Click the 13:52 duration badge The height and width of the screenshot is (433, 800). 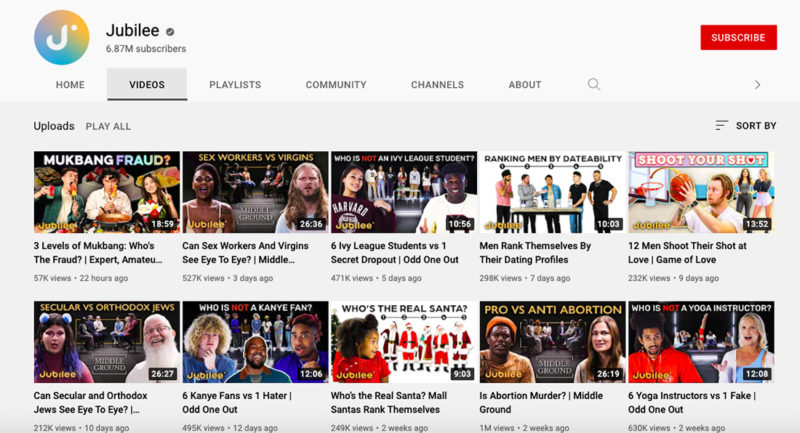coord(757,224)
